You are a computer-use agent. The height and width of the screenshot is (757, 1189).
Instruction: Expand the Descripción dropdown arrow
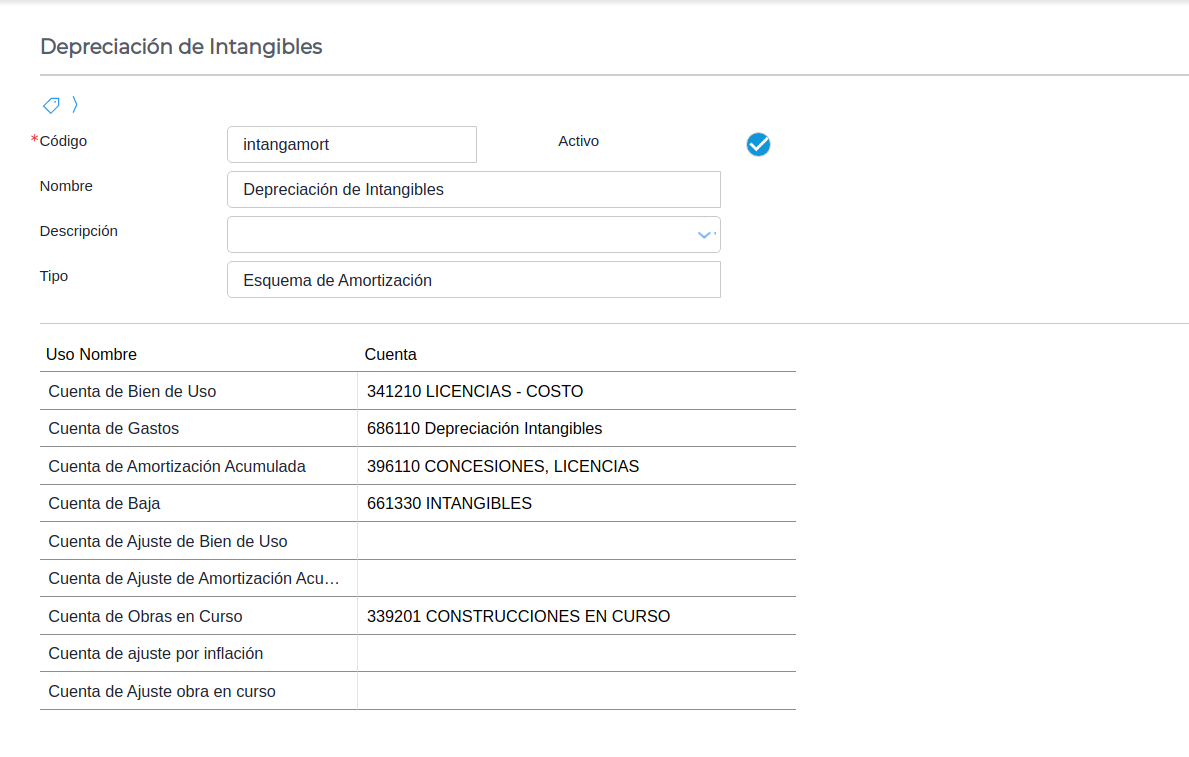(704, 234)
